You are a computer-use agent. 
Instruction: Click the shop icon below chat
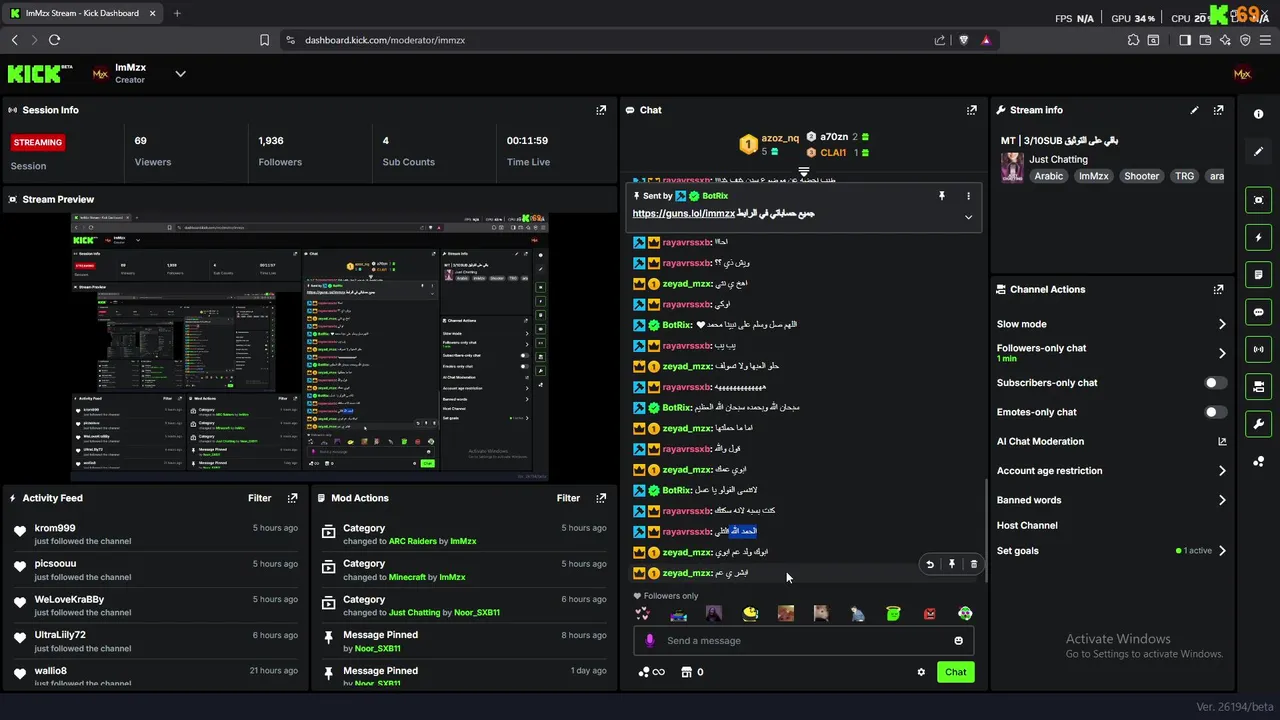pyautogui.click(x=686, y=672)
